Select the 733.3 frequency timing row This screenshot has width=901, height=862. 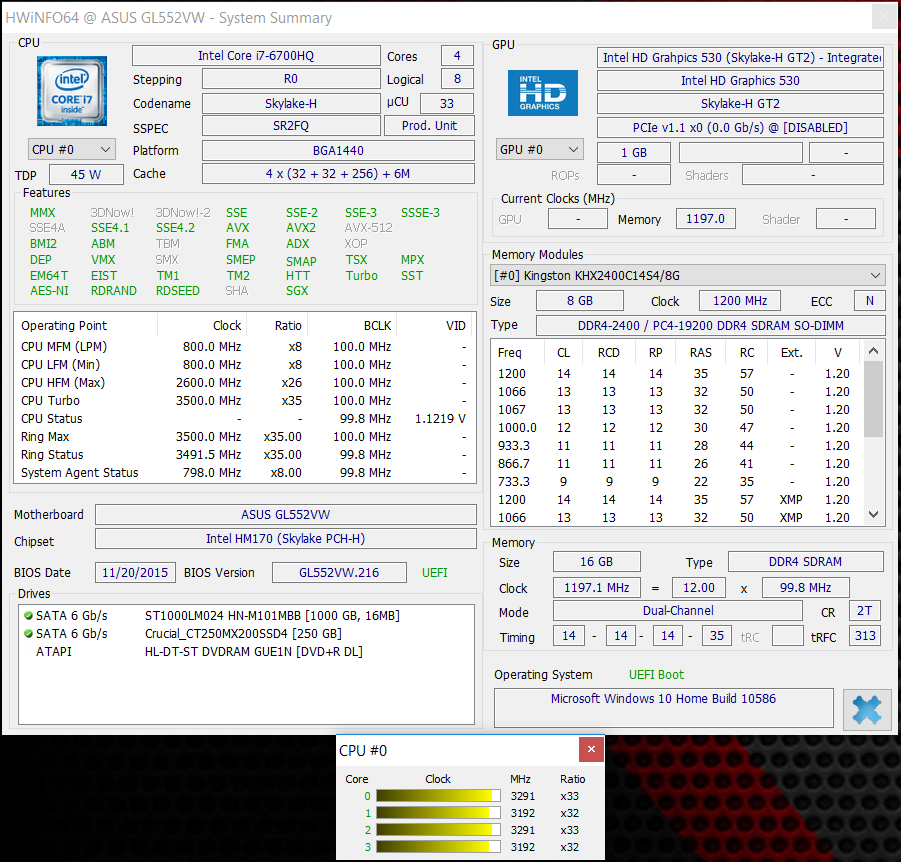[677, 482]
